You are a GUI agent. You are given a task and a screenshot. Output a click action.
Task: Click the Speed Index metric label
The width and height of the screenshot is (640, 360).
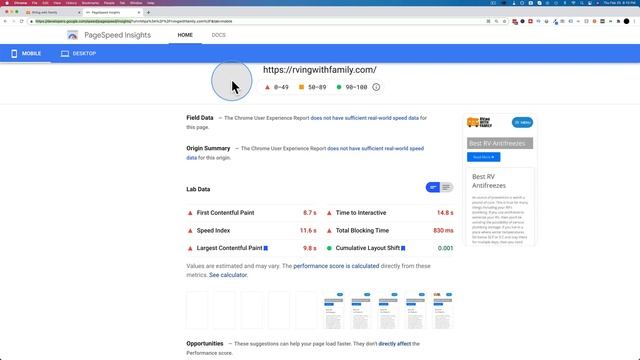pos(213,231)
